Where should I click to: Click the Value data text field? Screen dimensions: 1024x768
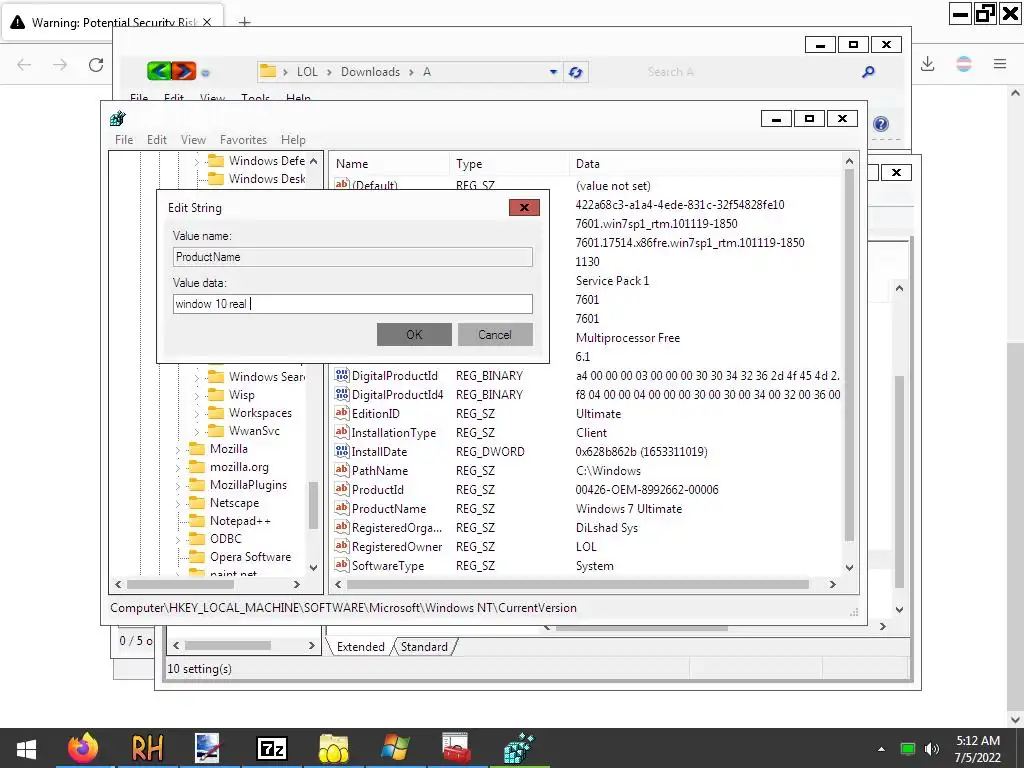click(353, 304)
